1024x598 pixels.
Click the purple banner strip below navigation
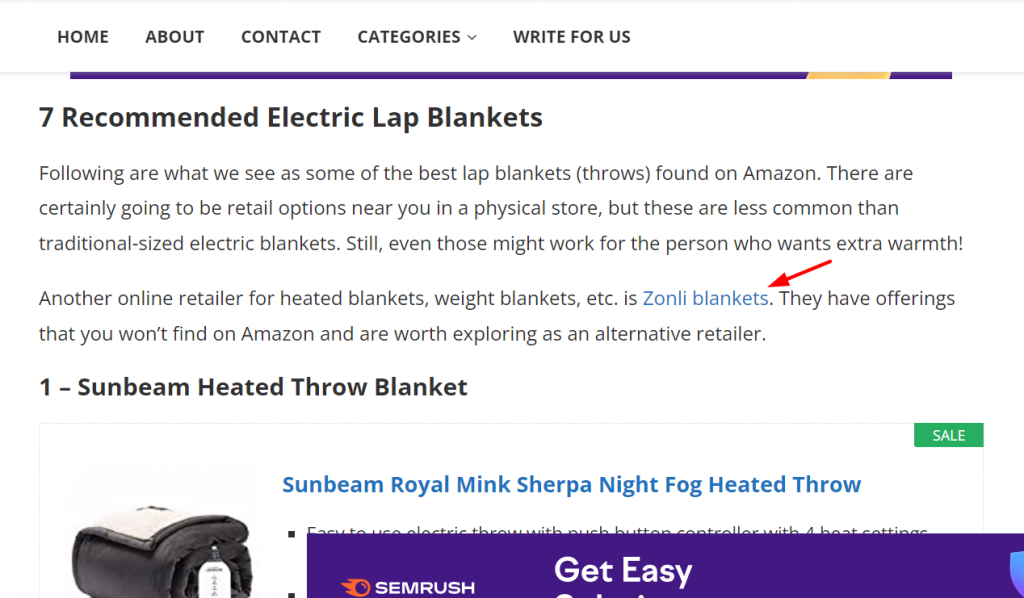click(511, 76)
